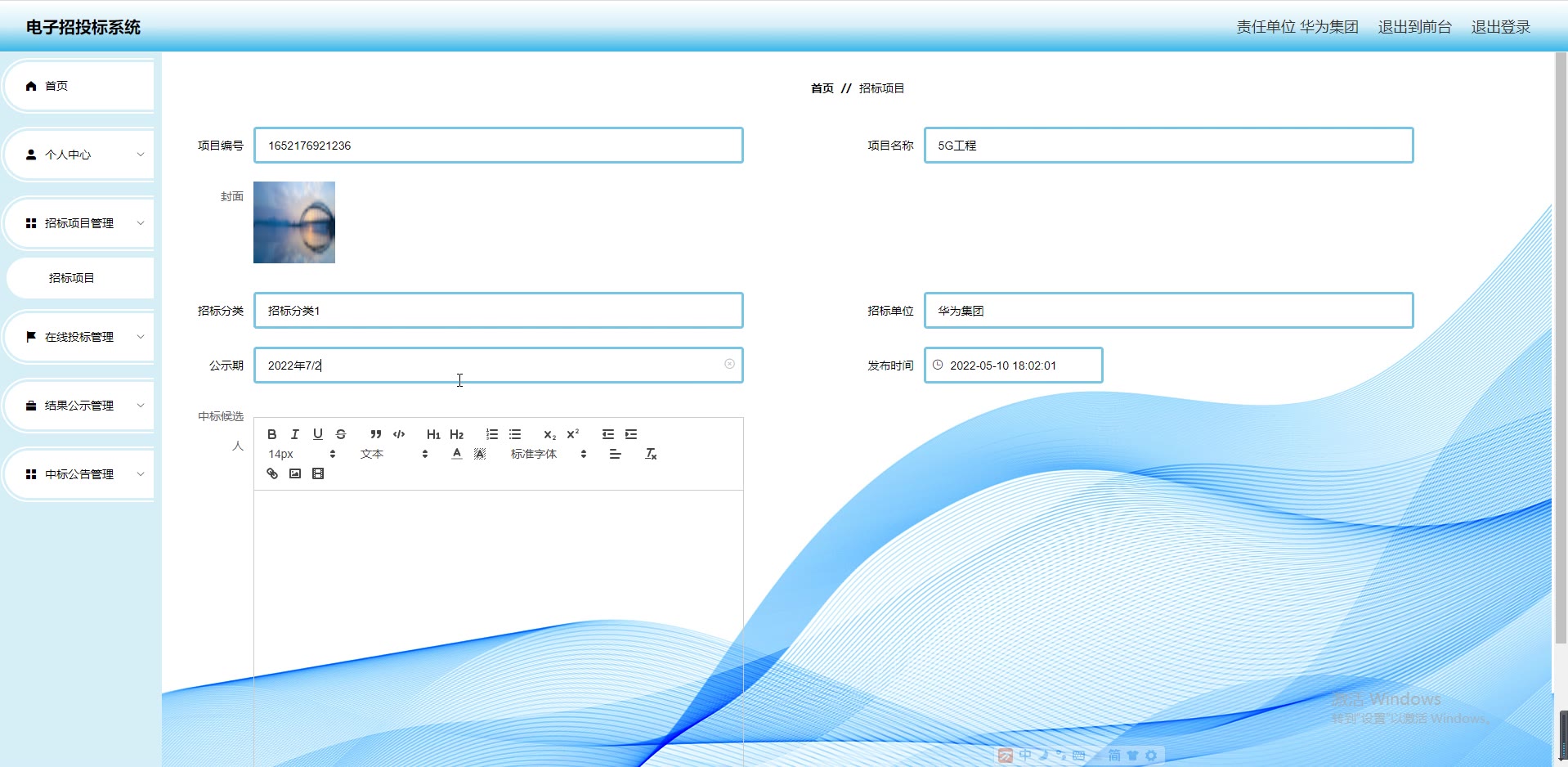This screenshot has width=1568, height=767.
Task: Focus the 项目名称 input field
Action: (x=1169, y=146)
